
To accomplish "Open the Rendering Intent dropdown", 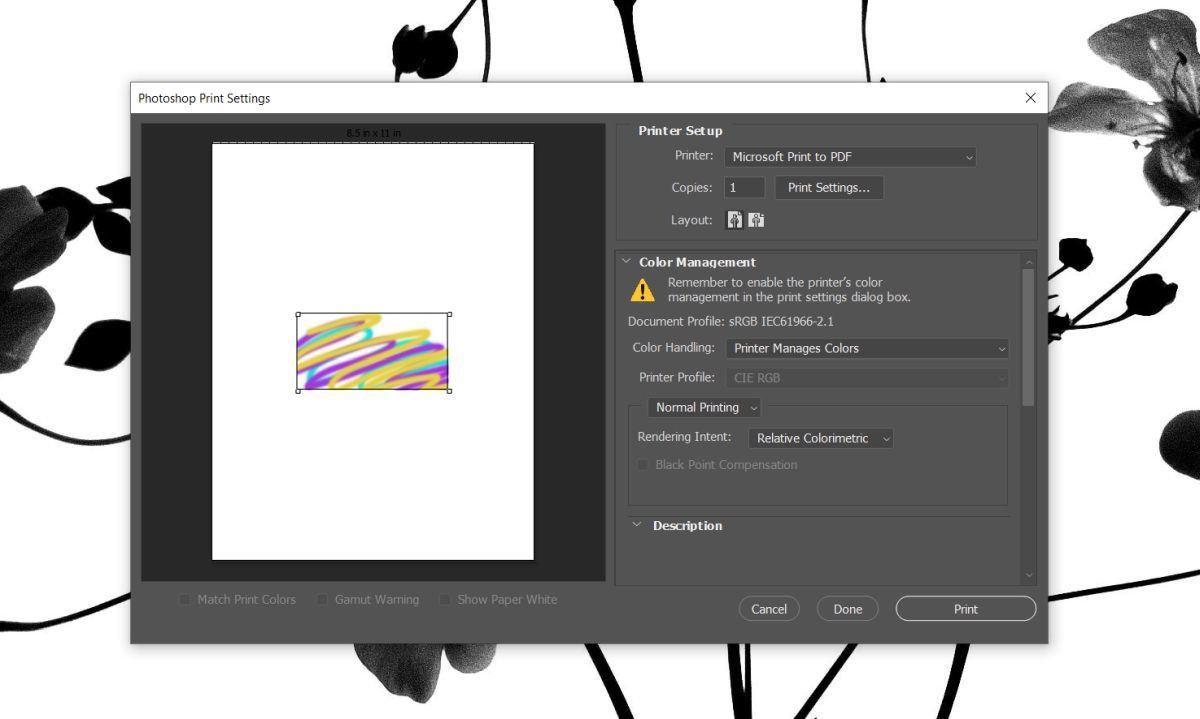I will 820,438.
